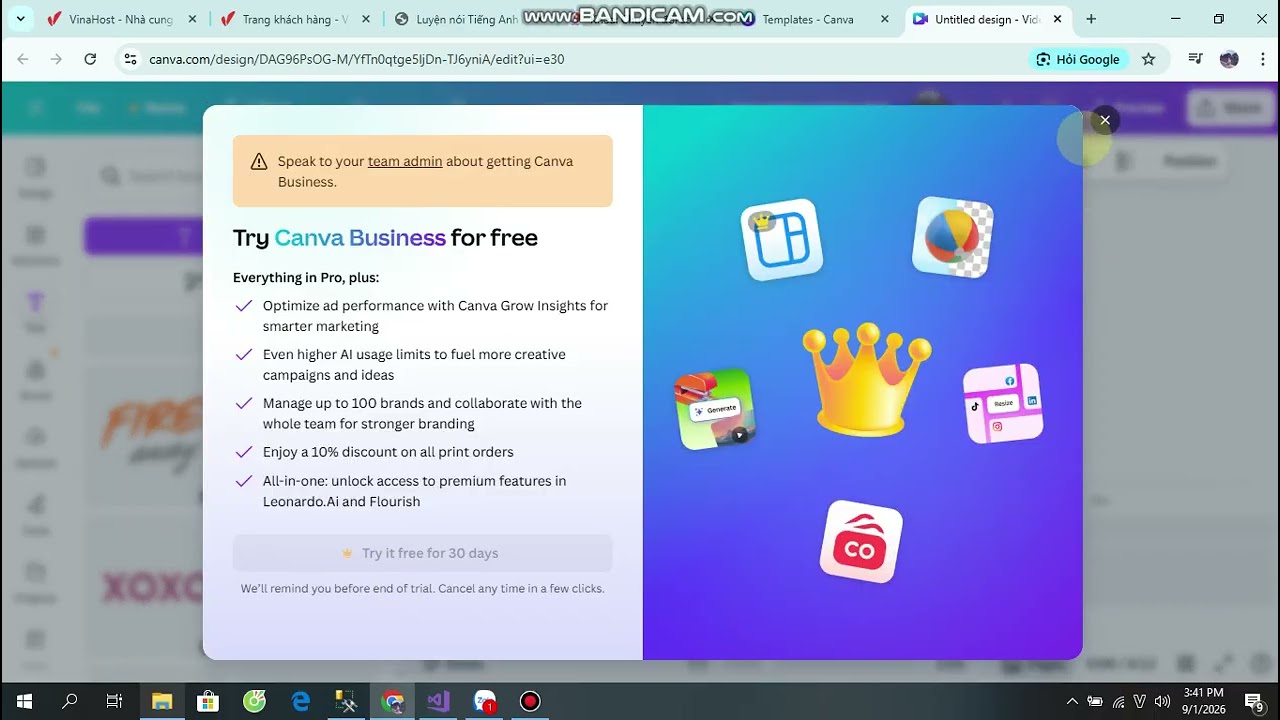Open the hammer tool app on taskbar
This screenshot has height=720, width=1280.
point(346,701)
